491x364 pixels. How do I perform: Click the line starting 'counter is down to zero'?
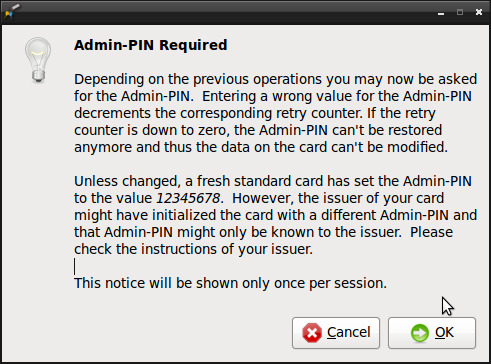pos(258,130)
